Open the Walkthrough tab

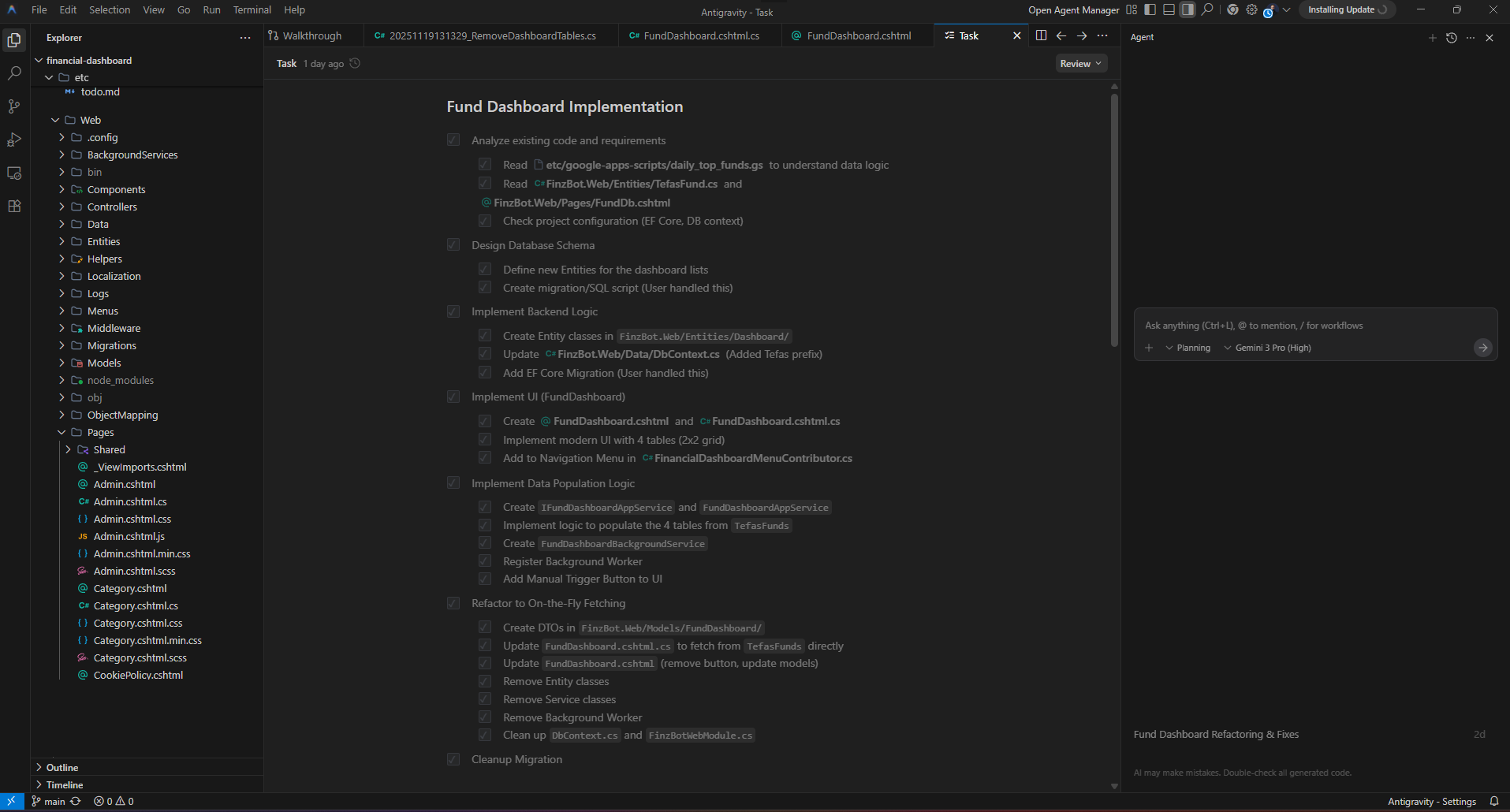pyautogui.click(x=312, y=35)
